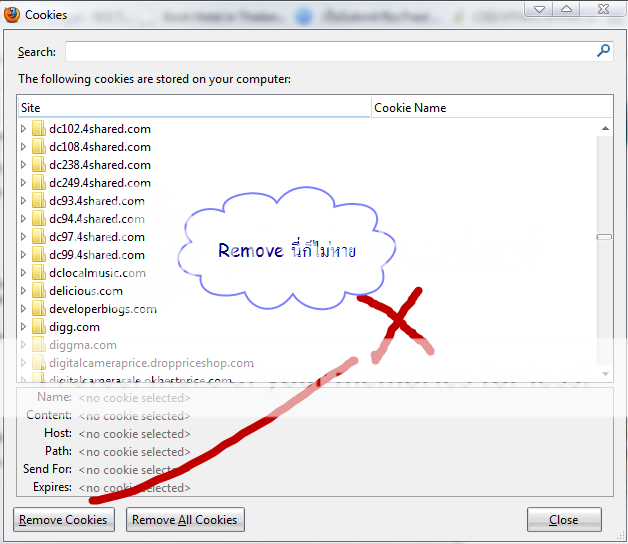Image resolution: width=628 pixels, height=544 pixels.
Task: Click the Firefox icon in title bar
Action: (11, 14)
